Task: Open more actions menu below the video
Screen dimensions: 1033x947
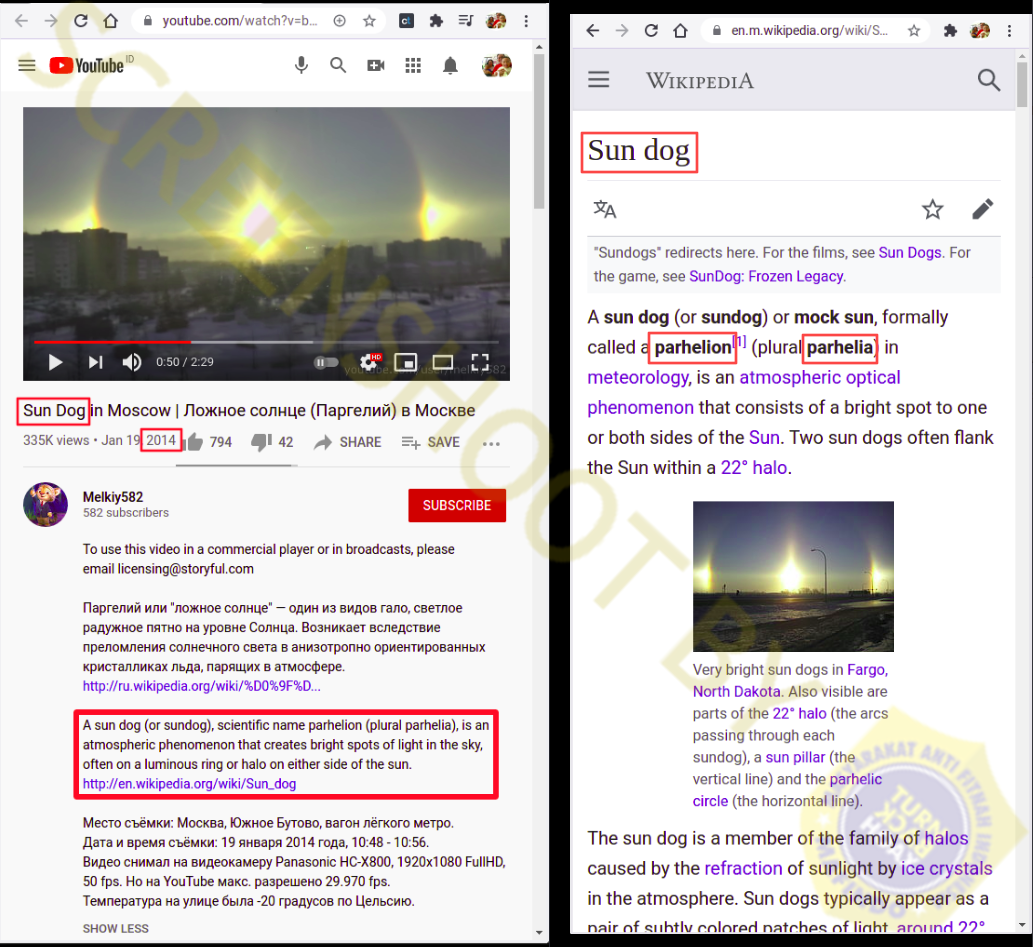Action: tap(491, 444)
